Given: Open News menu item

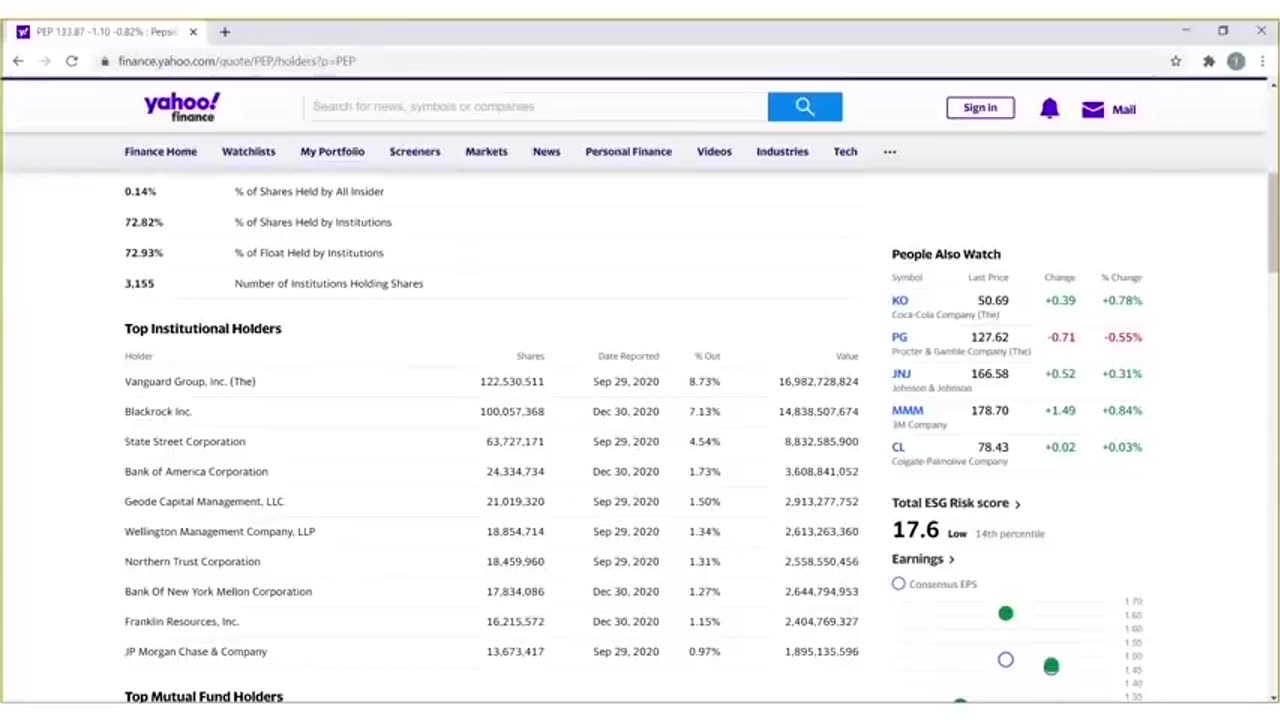Looking at the screenshot, I should 546,152.
